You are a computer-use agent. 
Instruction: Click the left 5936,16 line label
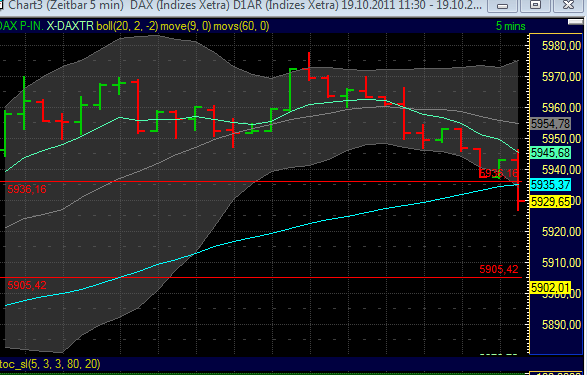[x=27, y=189]
